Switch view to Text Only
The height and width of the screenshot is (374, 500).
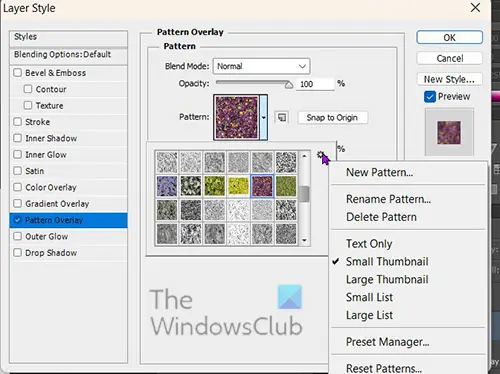369,244
